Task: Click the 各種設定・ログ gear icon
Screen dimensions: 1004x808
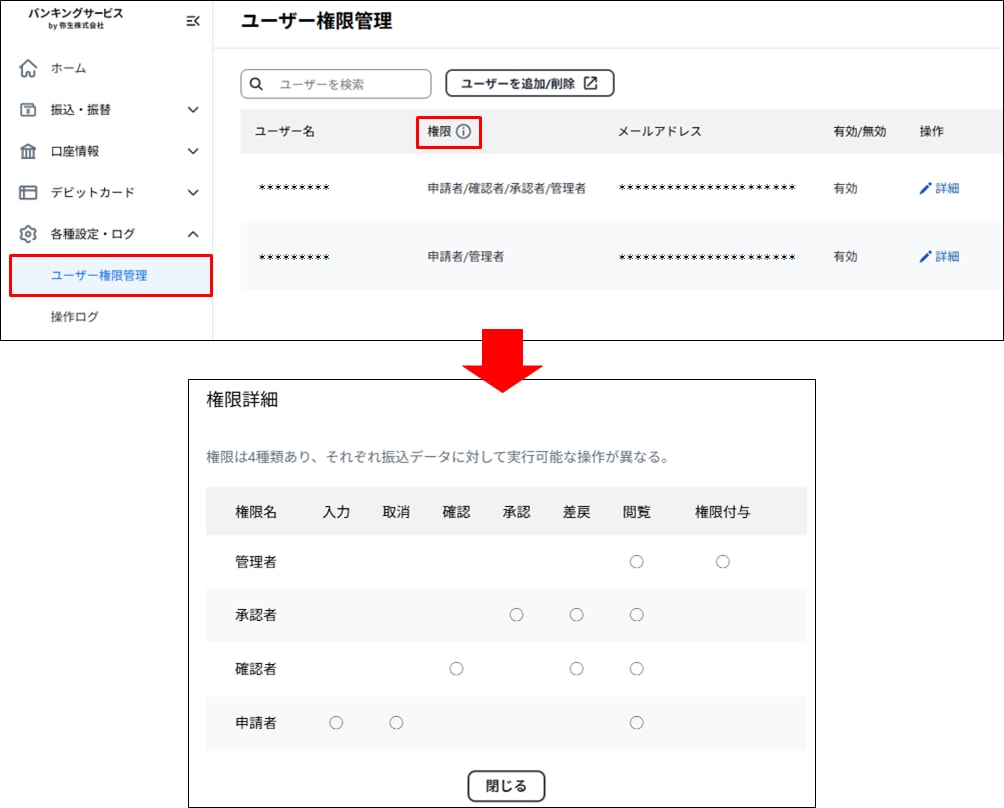Action: (x=28, y=234)
